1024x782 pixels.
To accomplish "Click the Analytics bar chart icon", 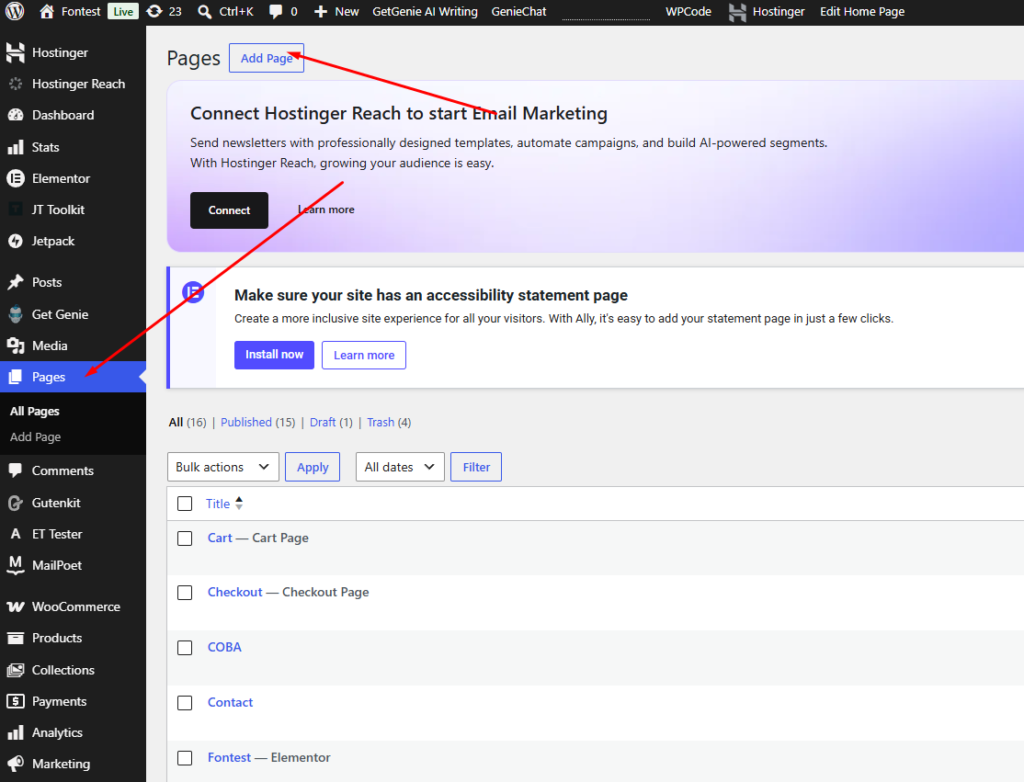I will (x=16, y=732).
